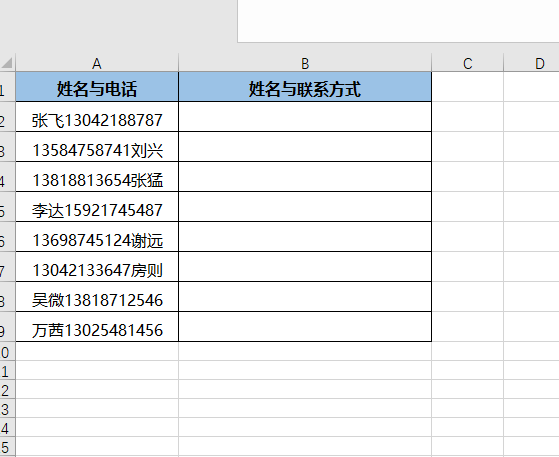Screen dimensions: 559x457
Task: Click empty cell B7 beside 房则
Action: tap(305, 267)
